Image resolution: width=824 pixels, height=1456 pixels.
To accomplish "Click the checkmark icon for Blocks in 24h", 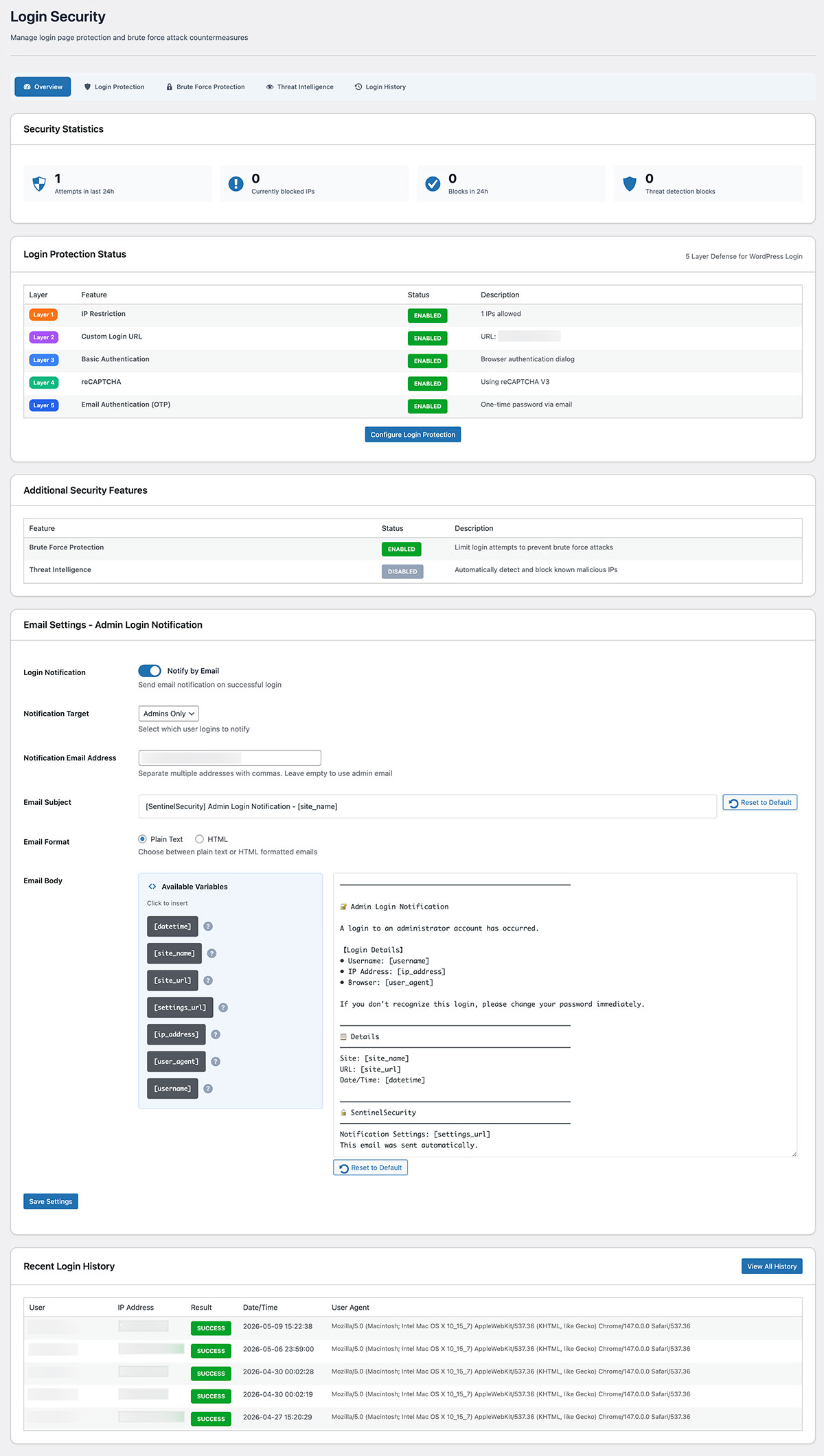I will coord(433,184).
